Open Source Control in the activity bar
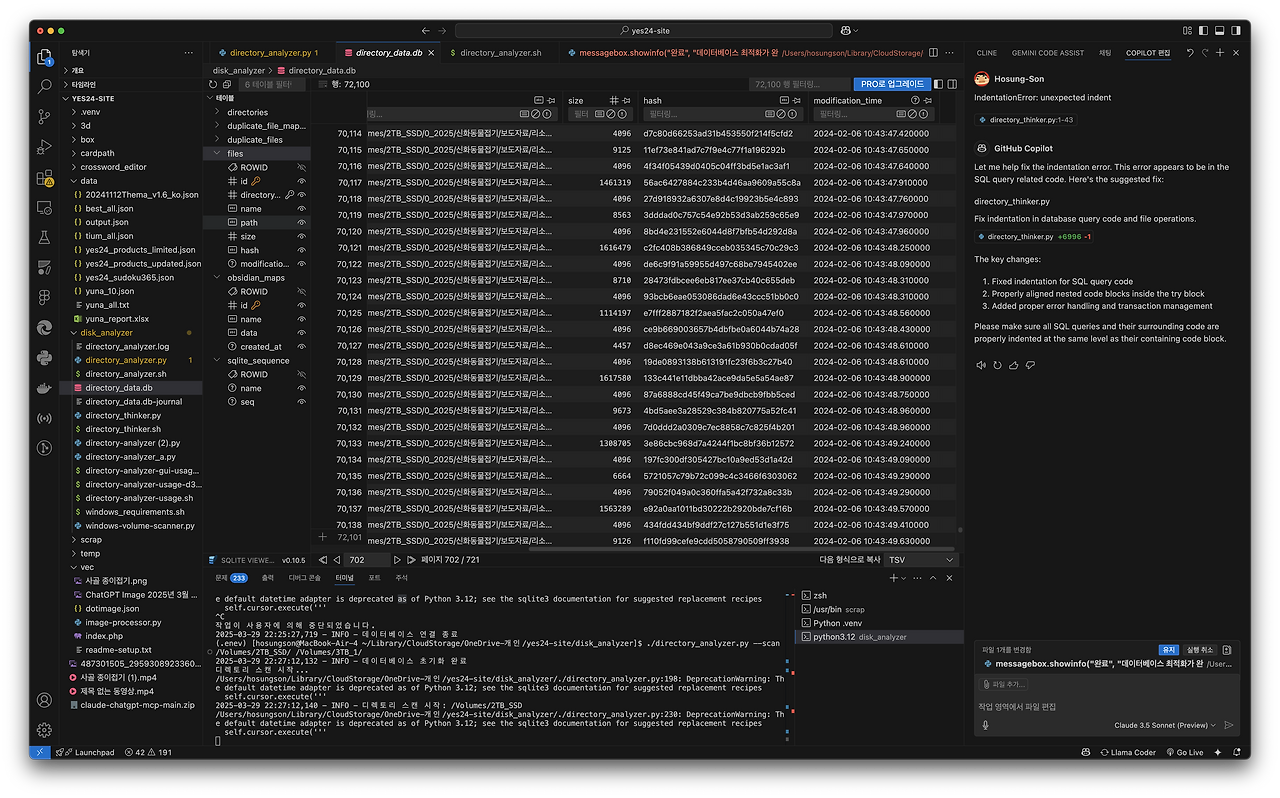 (44, 118)
